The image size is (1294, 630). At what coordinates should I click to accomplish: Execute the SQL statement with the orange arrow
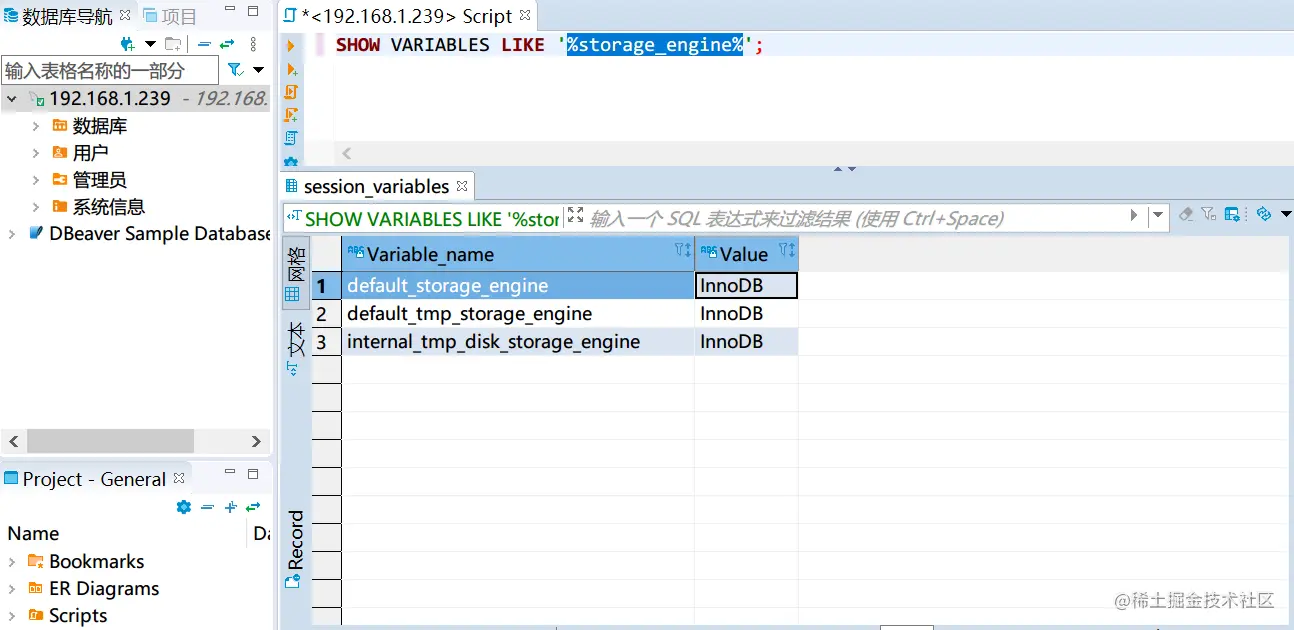(291, 46)
